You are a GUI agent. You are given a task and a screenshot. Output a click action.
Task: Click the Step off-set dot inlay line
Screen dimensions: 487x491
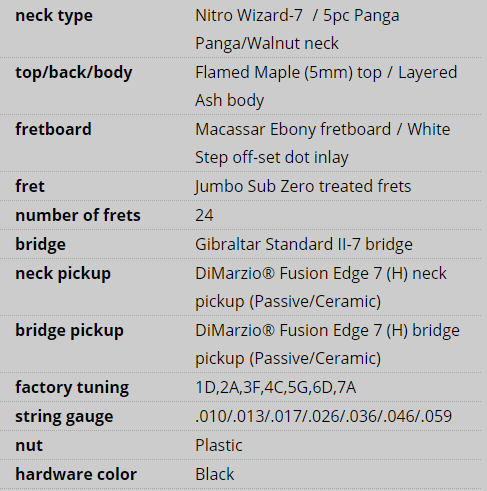coord(272,157)
